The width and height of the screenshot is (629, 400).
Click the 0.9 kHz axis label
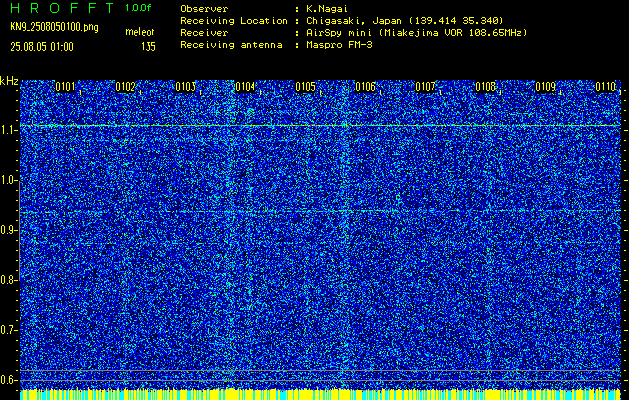pos(7,230)
